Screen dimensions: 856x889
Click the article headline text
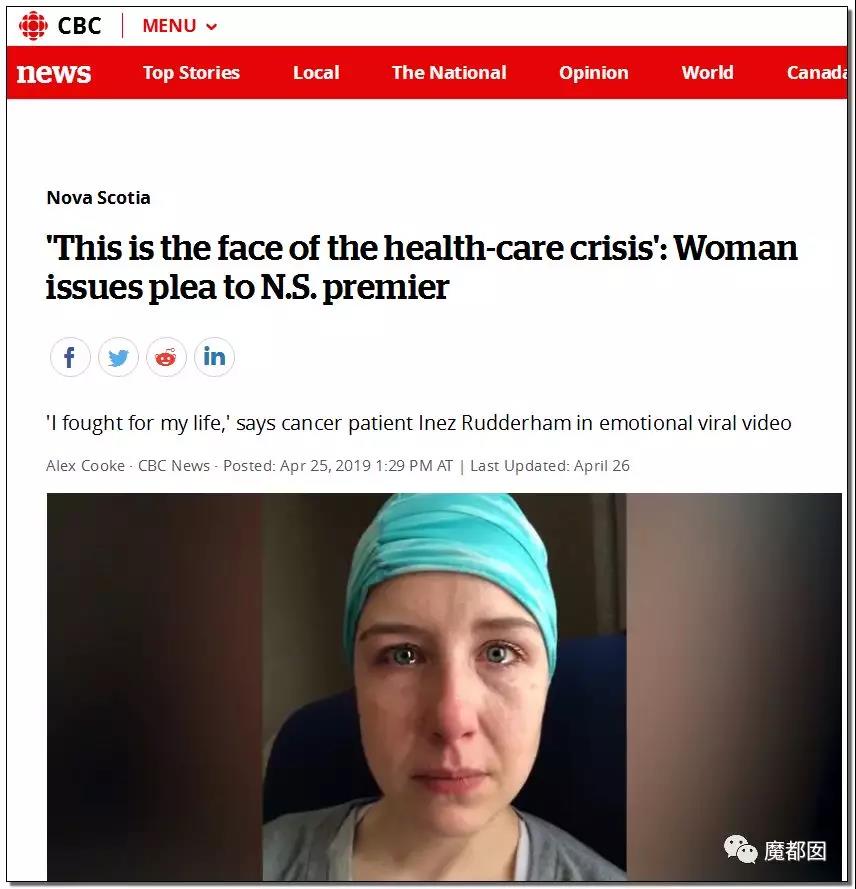pos(421,267)
